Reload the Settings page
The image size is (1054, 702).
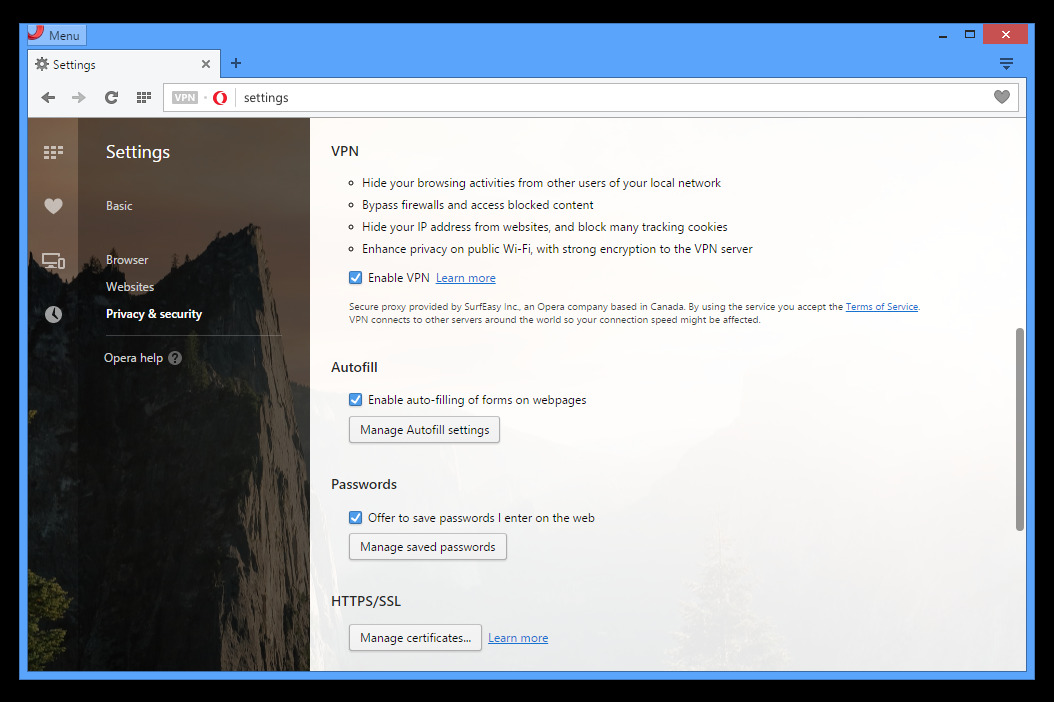tap(111, 97)
